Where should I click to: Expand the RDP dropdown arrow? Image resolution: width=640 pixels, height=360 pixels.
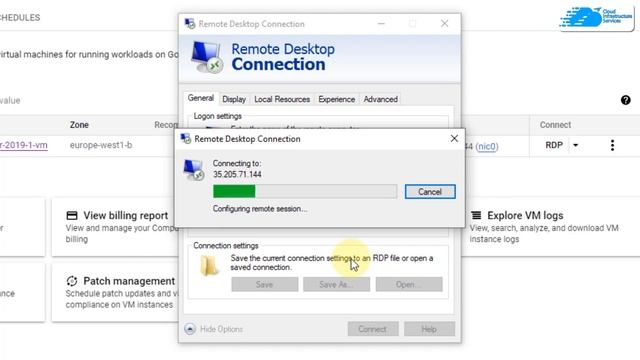click(576, 145)
